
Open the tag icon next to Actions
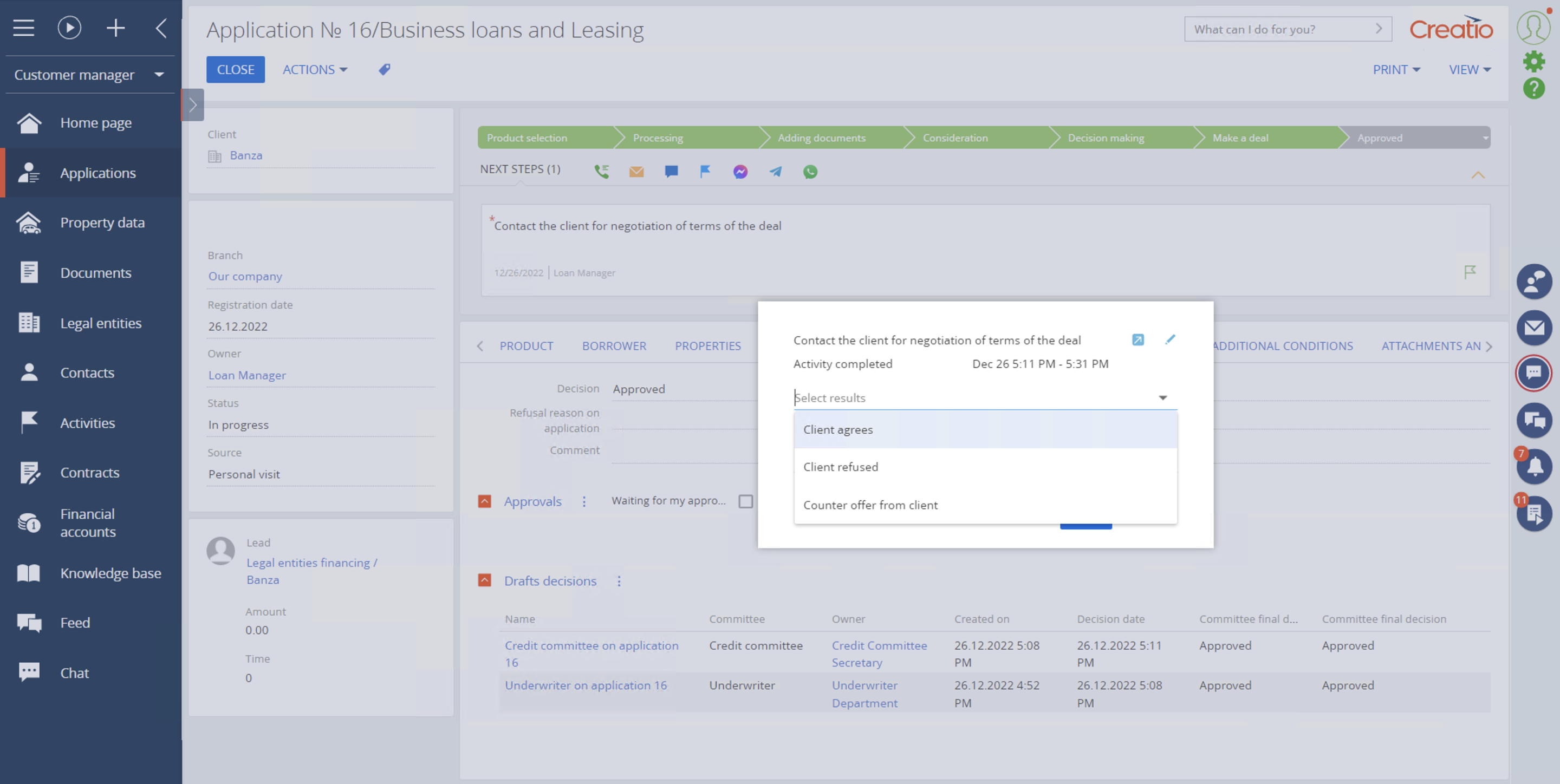384,69
